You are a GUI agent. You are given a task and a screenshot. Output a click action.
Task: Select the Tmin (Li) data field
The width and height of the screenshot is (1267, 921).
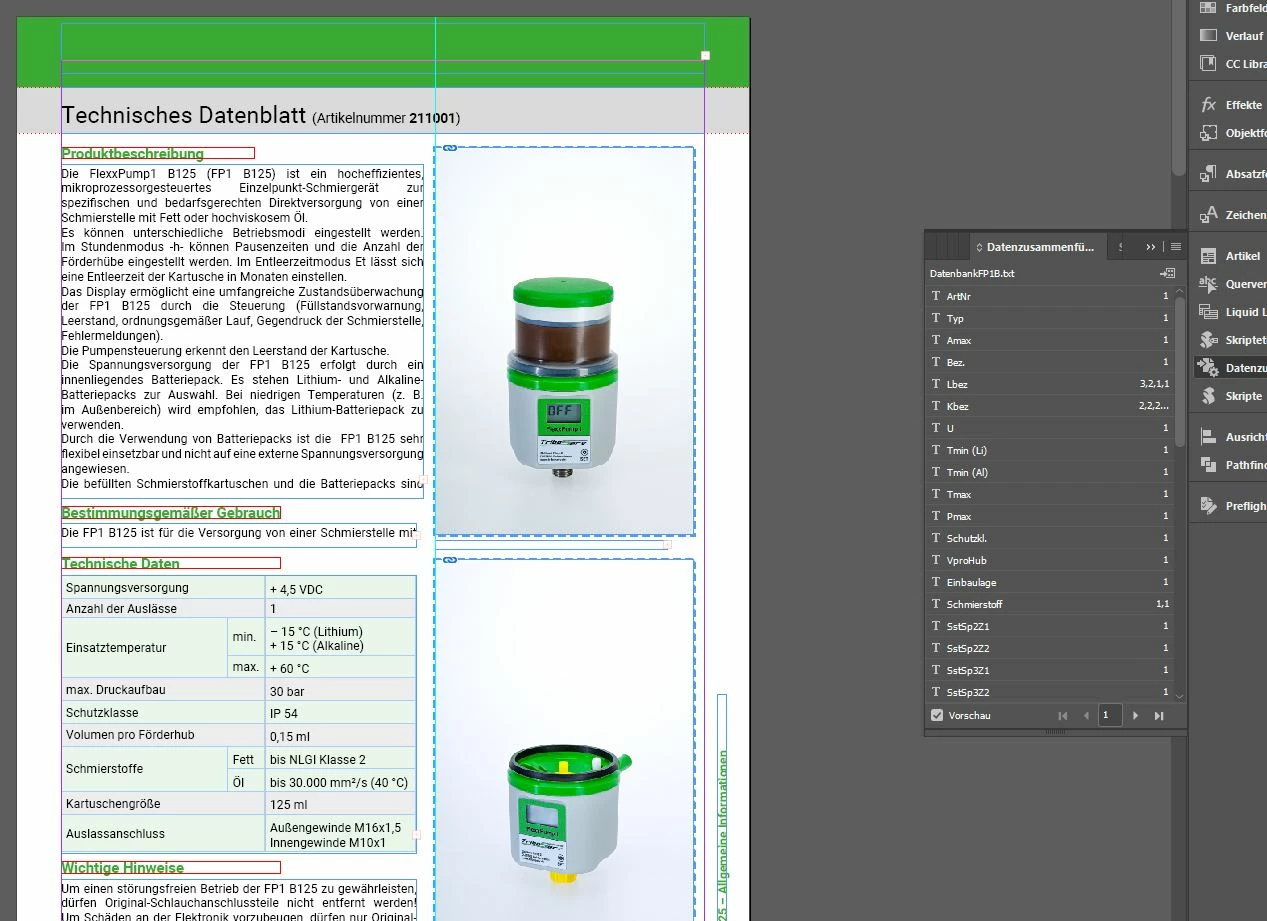point(1050,450)
